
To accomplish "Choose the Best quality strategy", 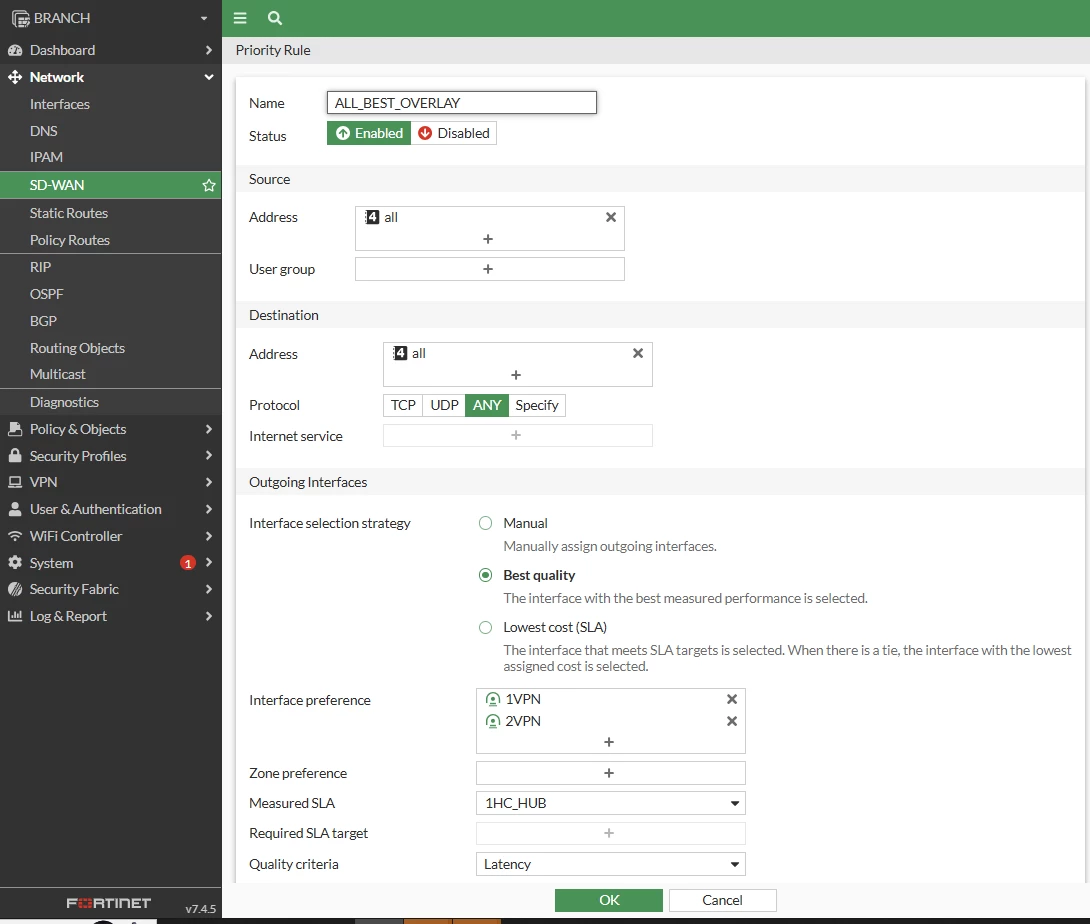I will point(485,575).
